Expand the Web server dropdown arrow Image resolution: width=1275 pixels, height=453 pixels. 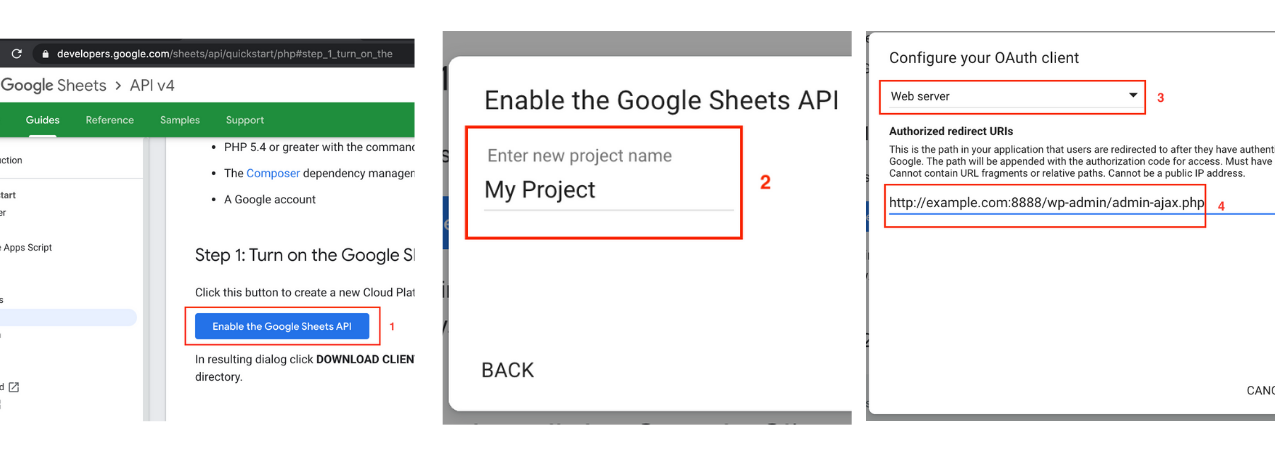tap(1132, 96)
